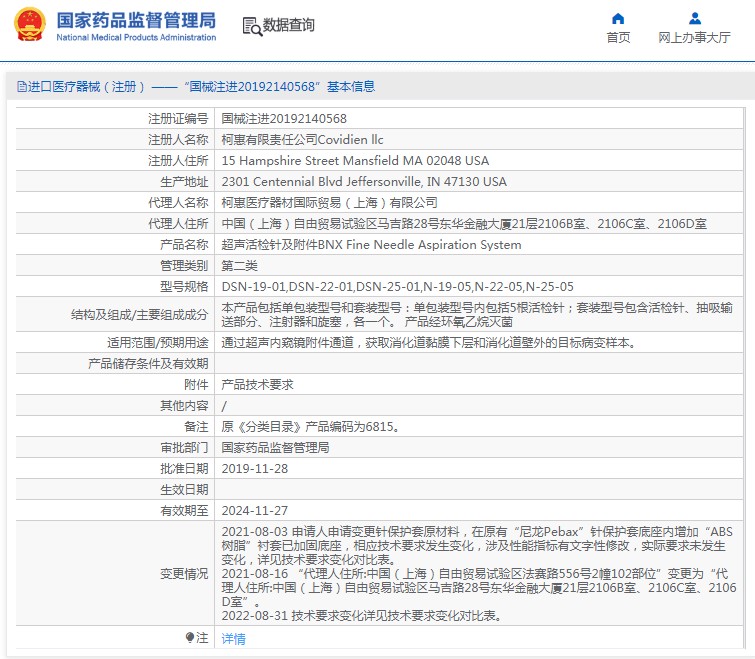The width and height of the screenshot is (755, 659).
Task: Click the National Medical Products Administration subtitle
Action: [x=136, y=38]
